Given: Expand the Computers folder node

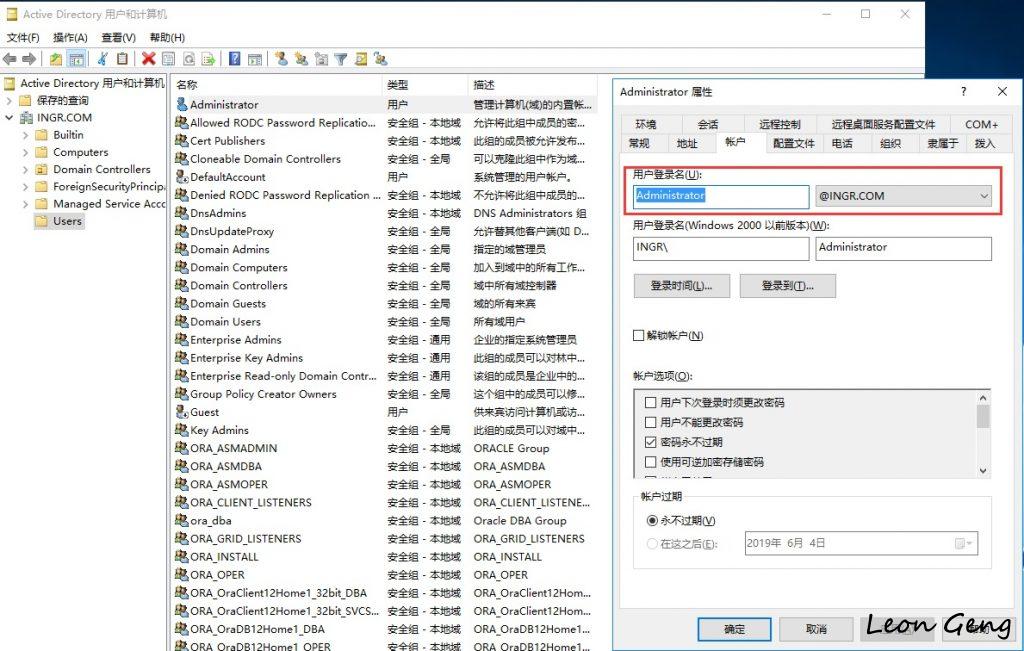Looking at the screenshot, I should tap(25, 152).
